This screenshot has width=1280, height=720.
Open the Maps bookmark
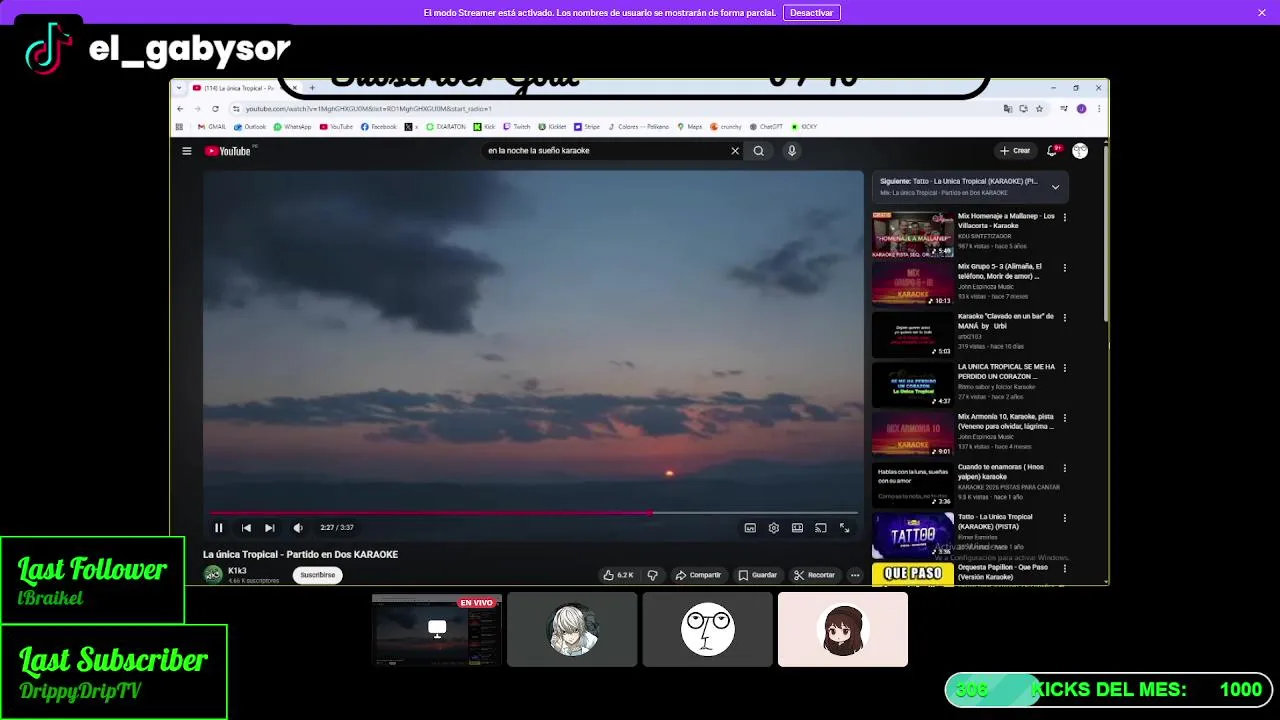[690, 127]
